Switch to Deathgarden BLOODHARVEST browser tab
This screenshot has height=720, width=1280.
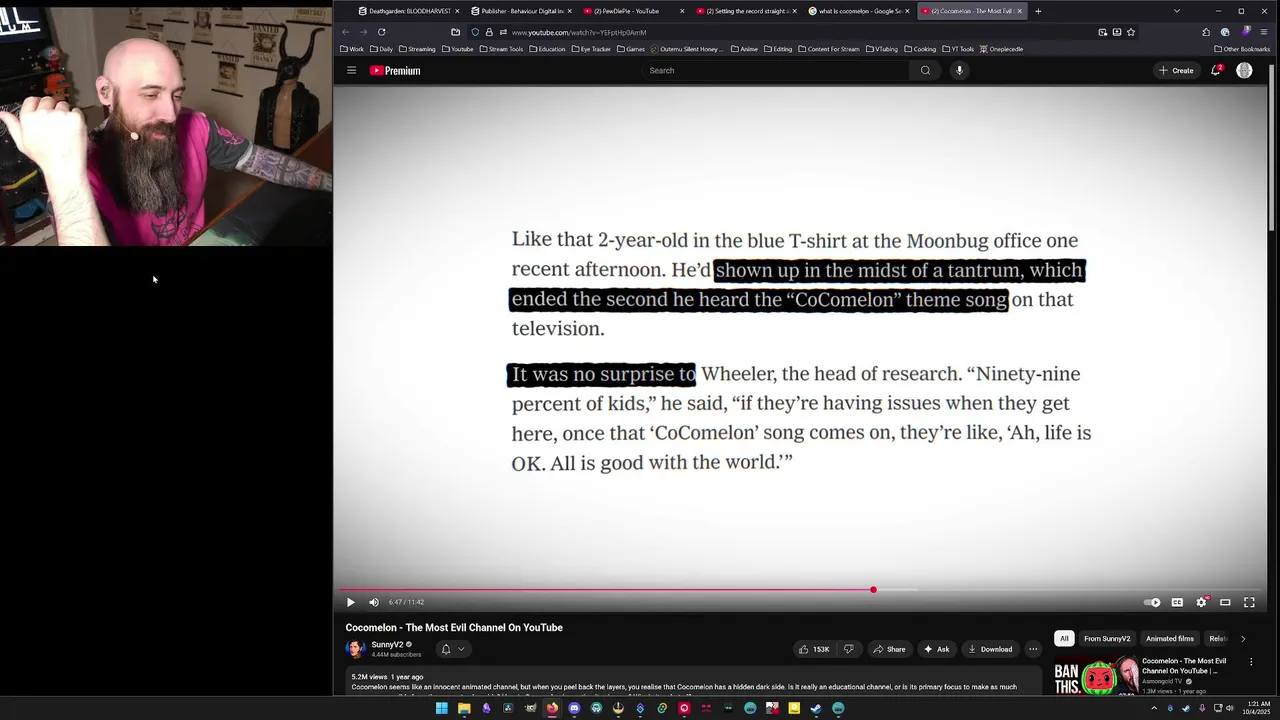(x=408, y=11)
